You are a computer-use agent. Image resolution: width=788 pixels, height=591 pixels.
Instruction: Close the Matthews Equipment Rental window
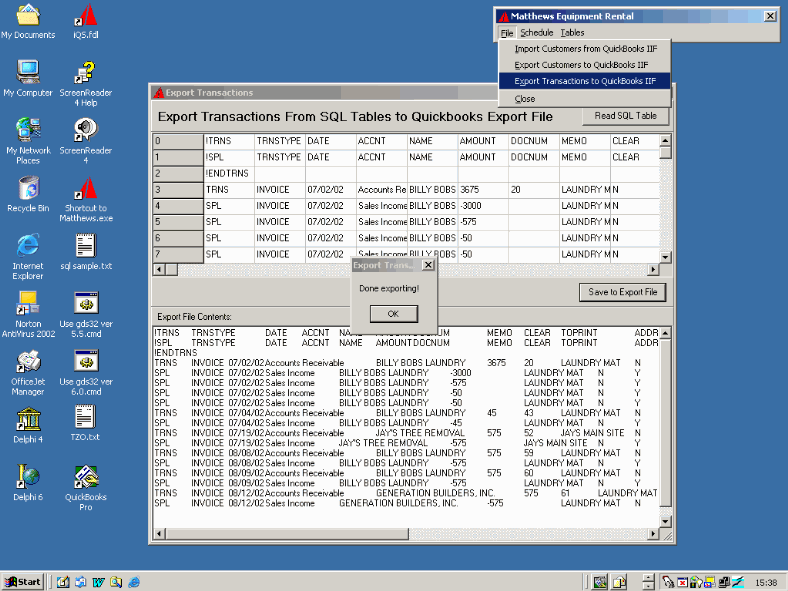pyautogui.click(x=769, y=16)
